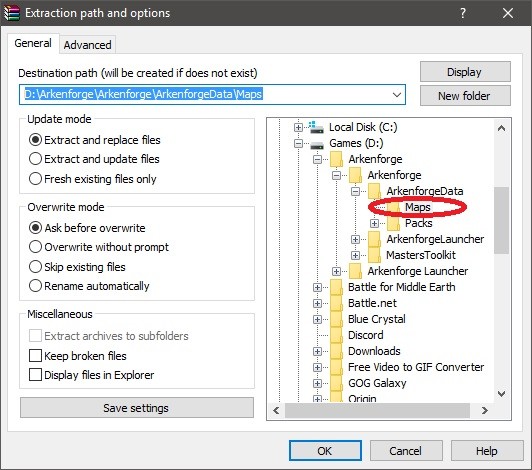This screenshot has height=470, width=532.
Task: Click the Local Disk (C:) drive icon
Action: (317, 127)
